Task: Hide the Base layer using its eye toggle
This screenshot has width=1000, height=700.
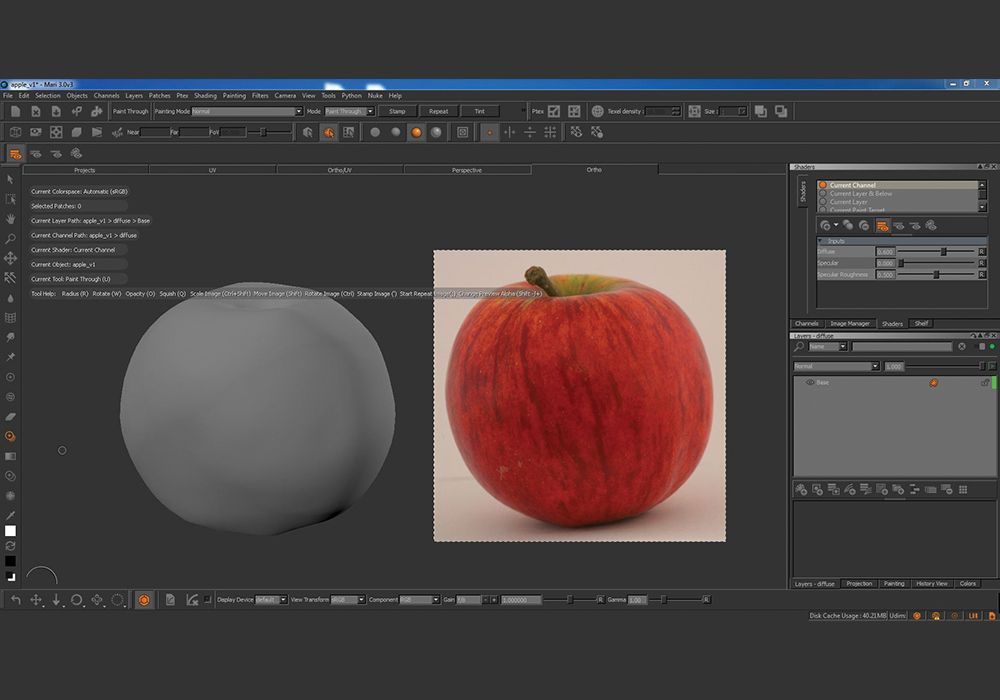Action: click(x=809, y=382)
